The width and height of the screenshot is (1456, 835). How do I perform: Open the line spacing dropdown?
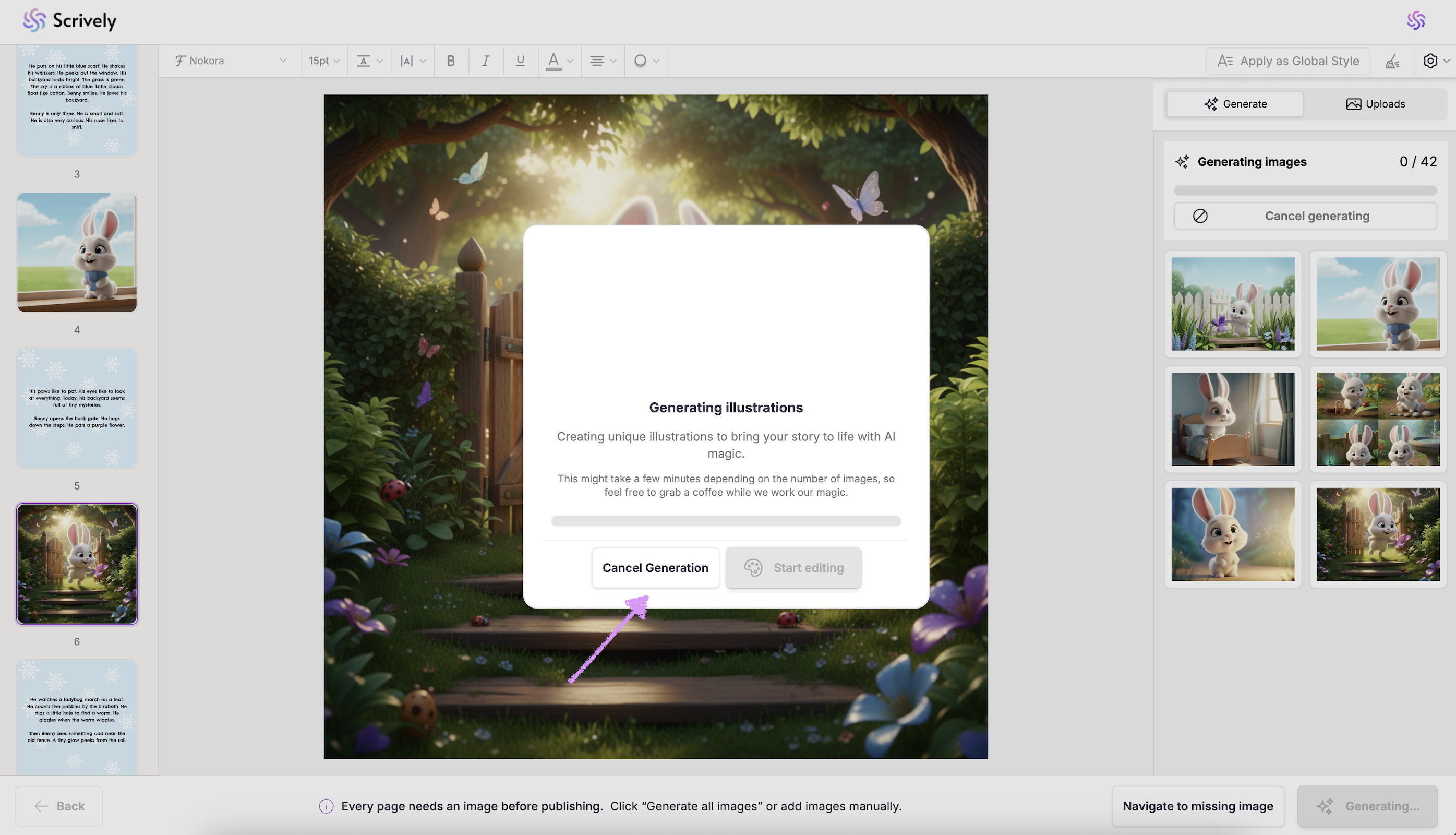pos(369,61)
